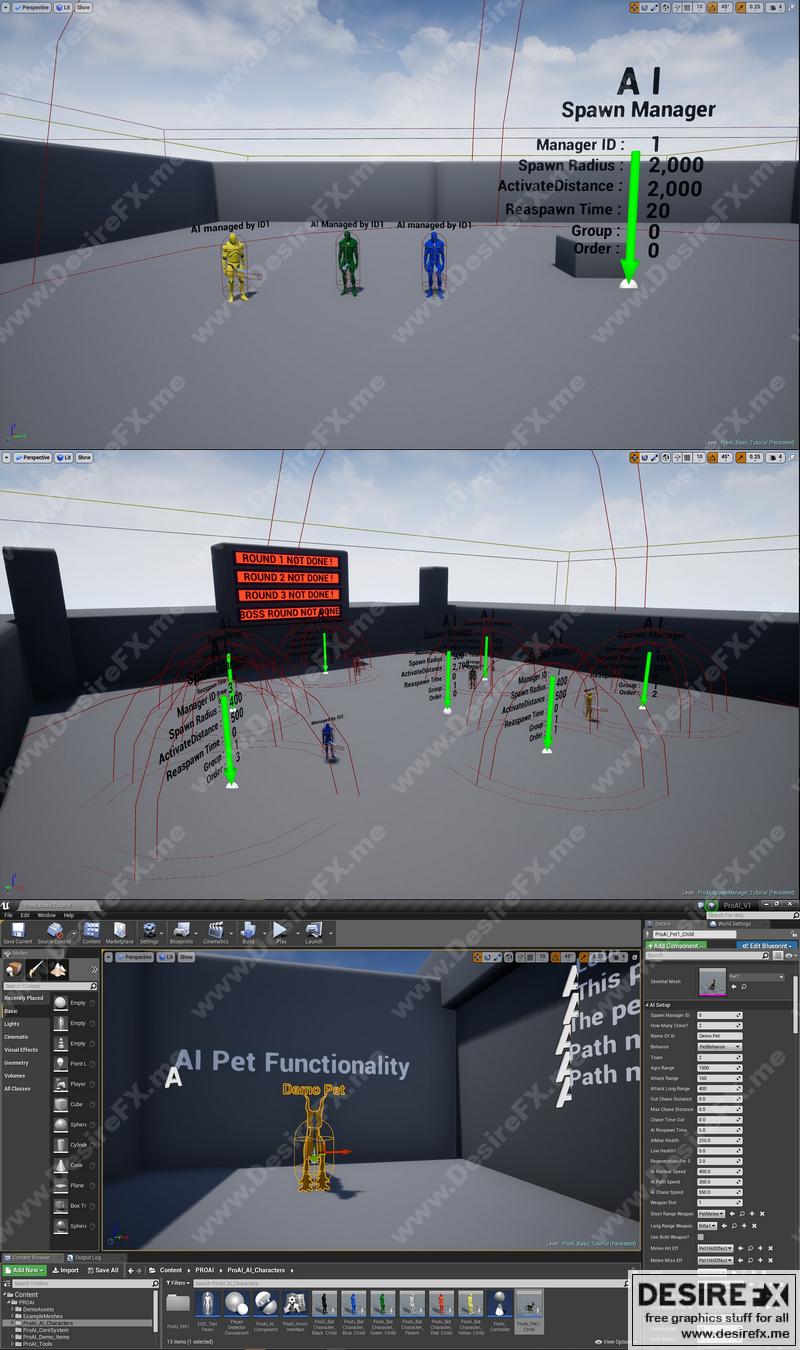Open Edit menu
This screenshot has width=800, height=1350.
coord(25,914)
